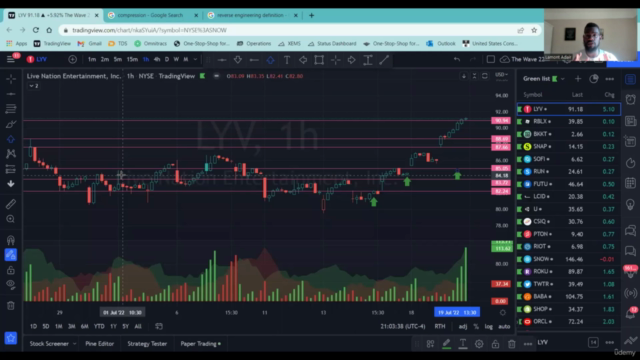Image resolution: width=640 pixels, height=360 pixels.
Task: Open the RTH session dropdown
Action: (440, 327)
